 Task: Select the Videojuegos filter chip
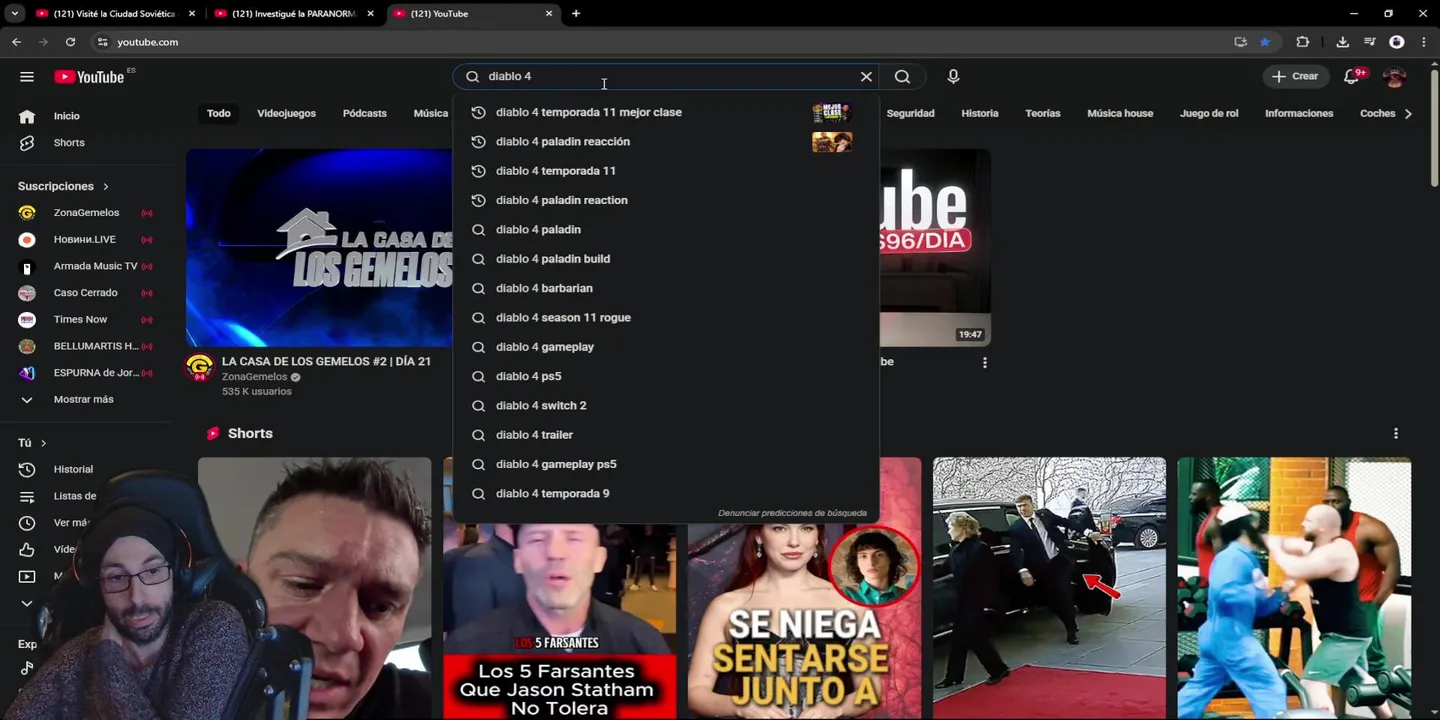(x=286, y=114)
